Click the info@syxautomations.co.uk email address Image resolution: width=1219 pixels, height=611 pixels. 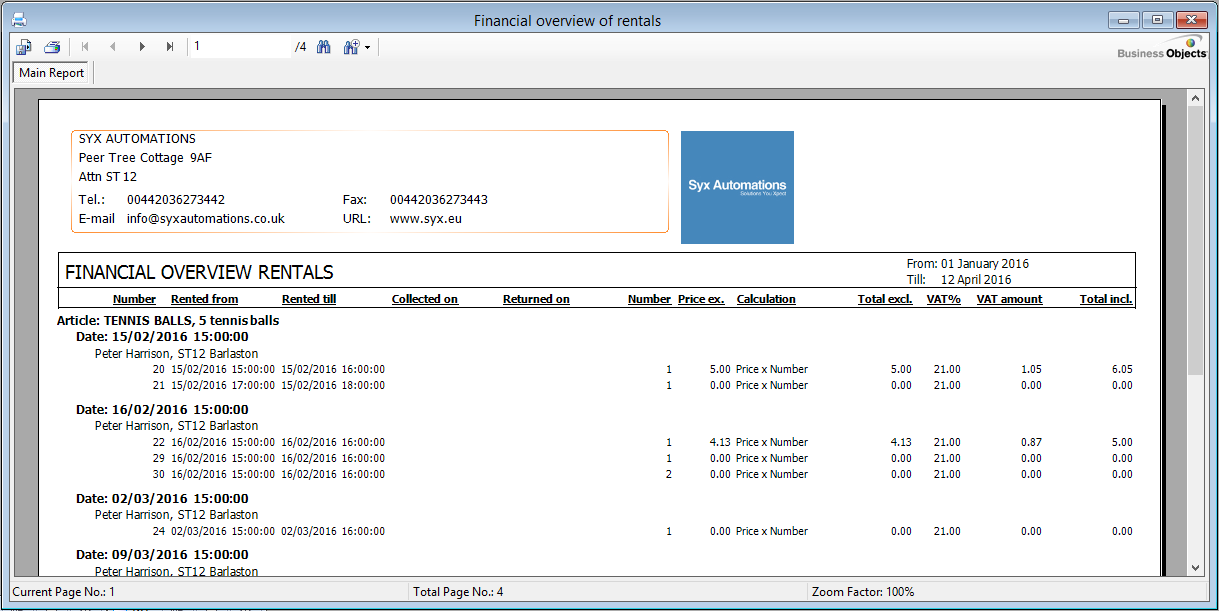point(206,218)
